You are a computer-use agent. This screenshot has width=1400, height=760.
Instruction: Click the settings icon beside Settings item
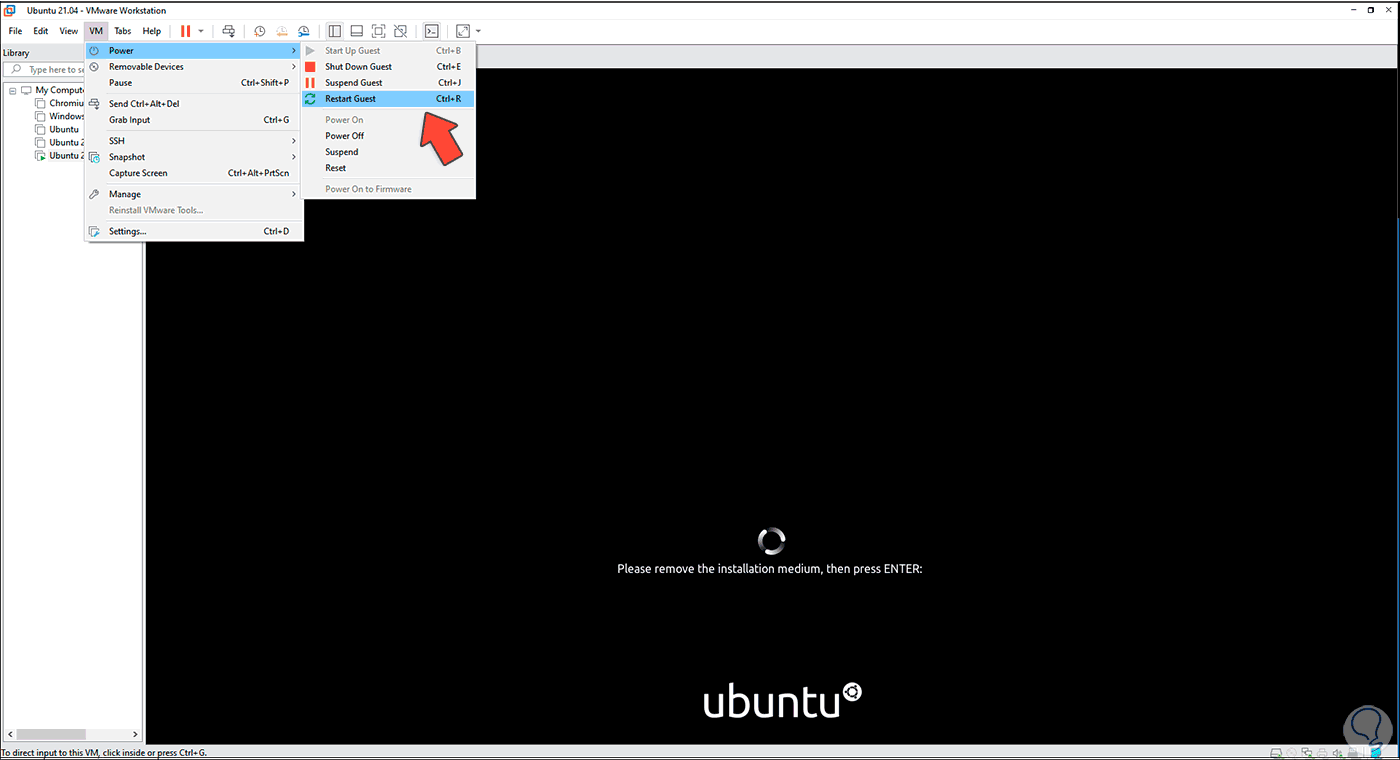pyautogui.click(x=95, y=232)
